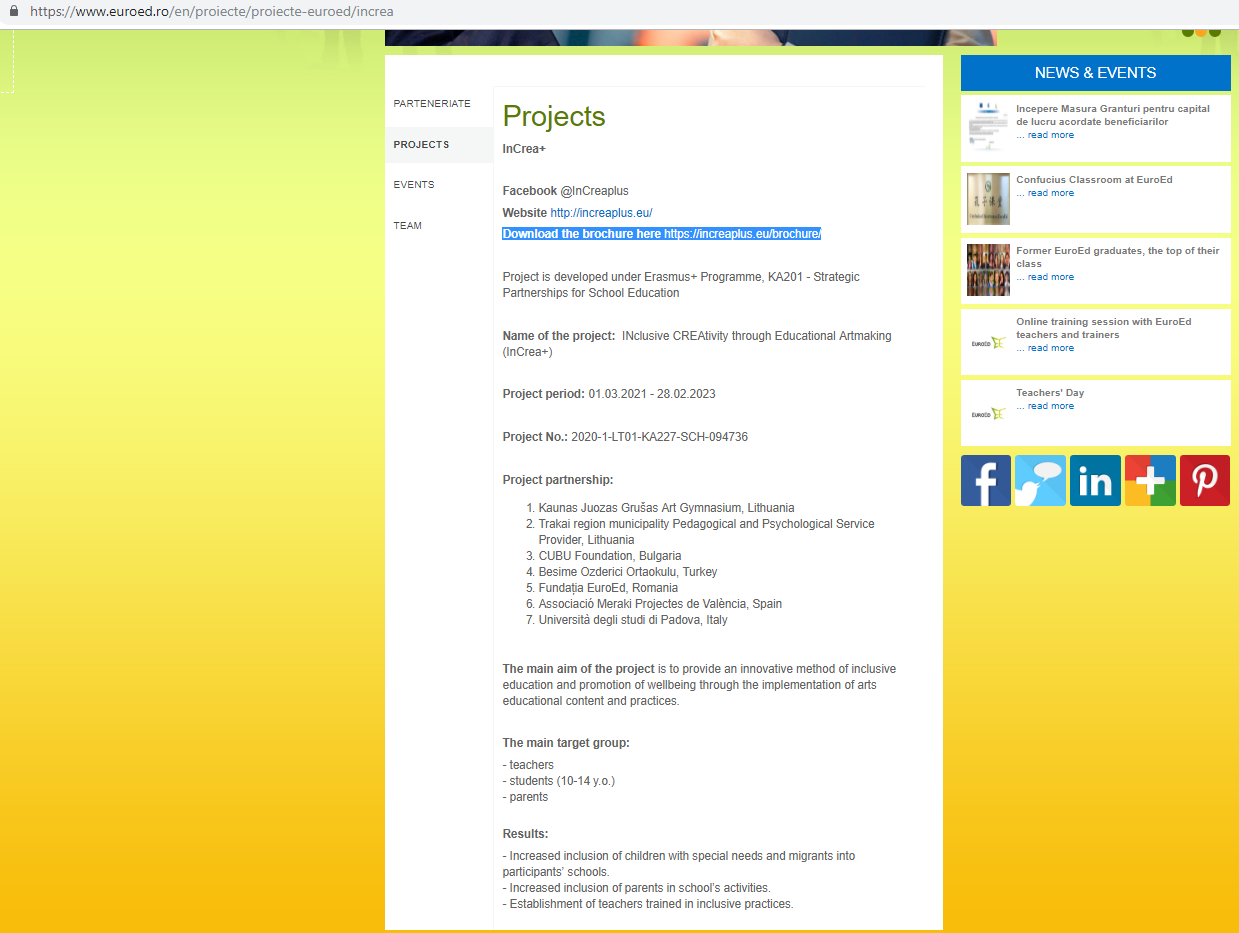Viewport: 1239px width, 933px height.
Task: Click 'Establishment of teachers trained' result line
Action: [648, 904]
